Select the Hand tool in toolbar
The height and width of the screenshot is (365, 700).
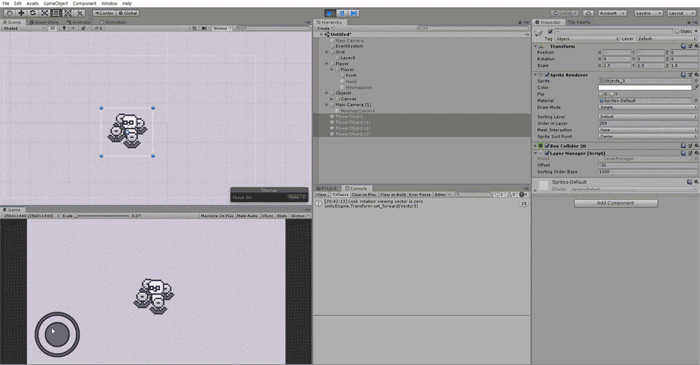[9, 13]
